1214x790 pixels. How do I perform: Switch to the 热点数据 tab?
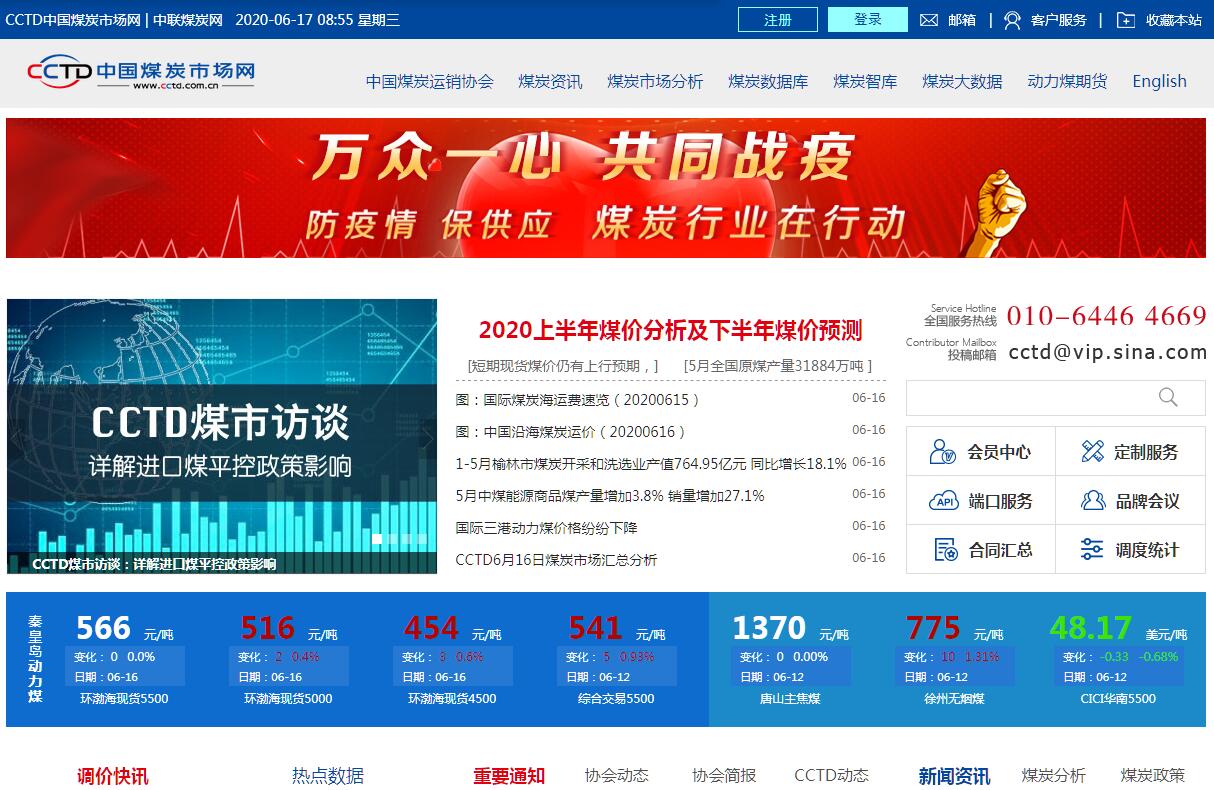coord(327,776)
